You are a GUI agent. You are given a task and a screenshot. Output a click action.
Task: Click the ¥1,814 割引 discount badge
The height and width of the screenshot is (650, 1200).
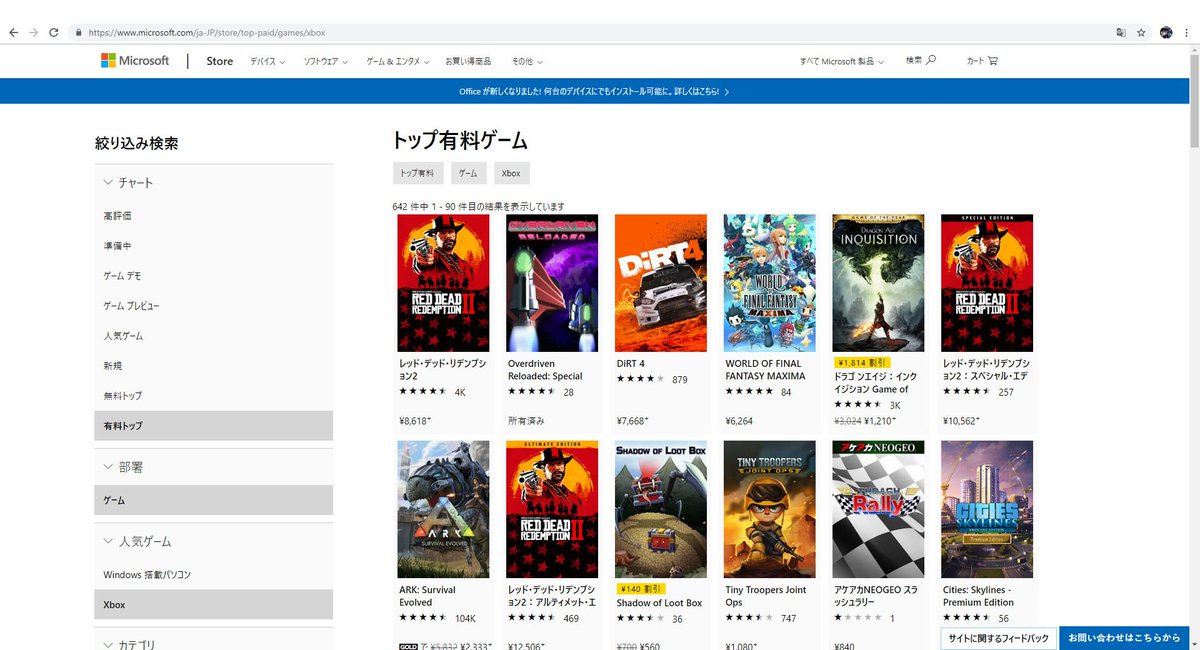click(862, 362)
